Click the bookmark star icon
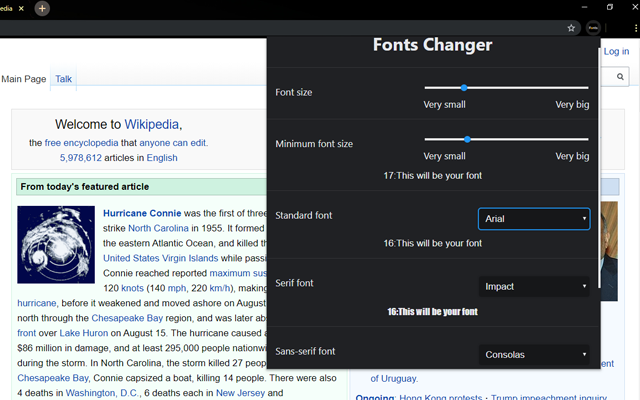This screenshot has width=640, height=400. tap(571, 28)
